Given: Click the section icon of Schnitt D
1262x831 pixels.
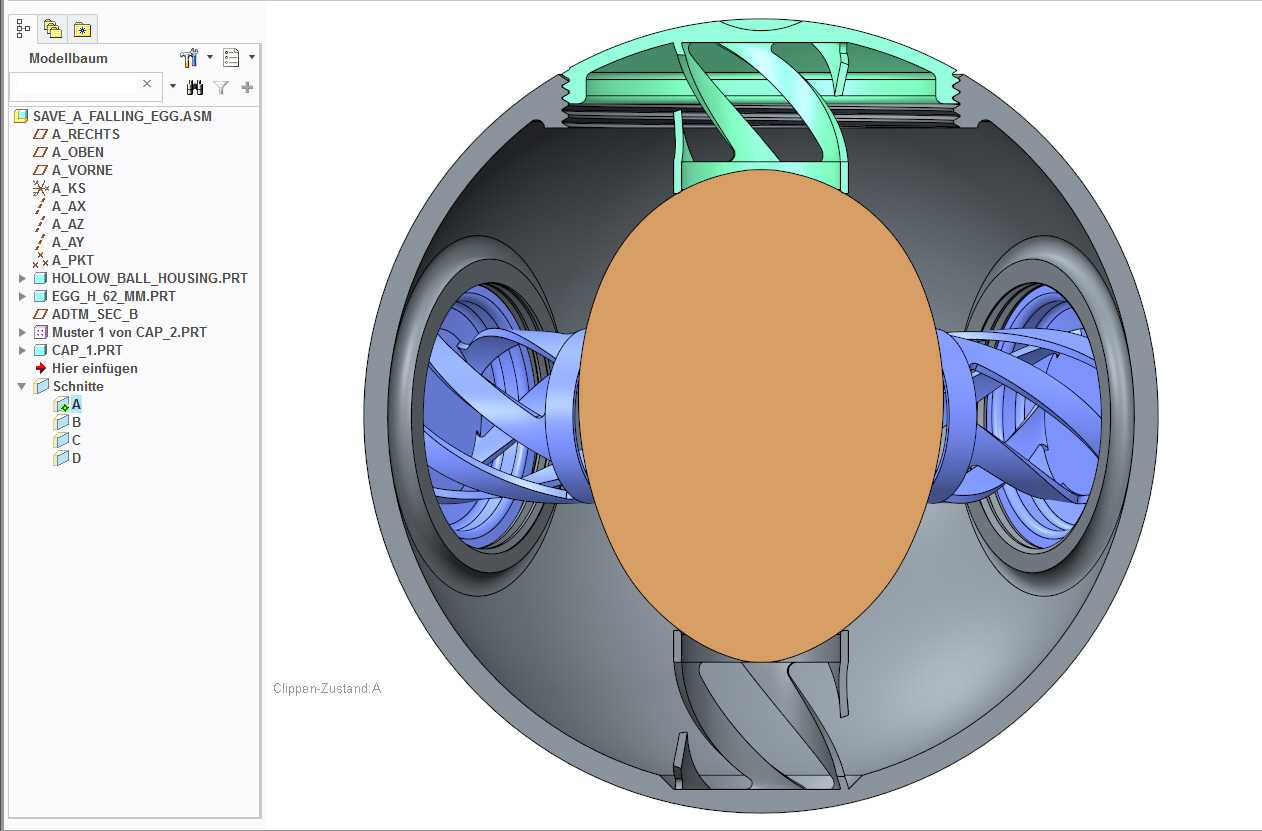Looking at the screenshot, I should click(x=61, y=458).
